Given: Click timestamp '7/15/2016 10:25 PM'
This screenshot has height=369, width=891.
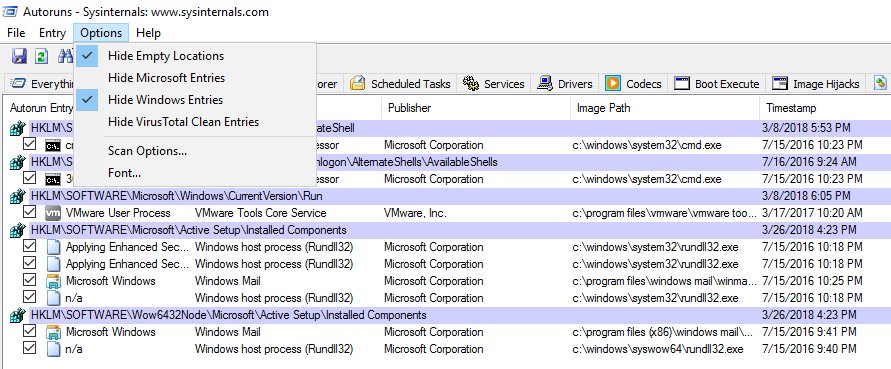Looking at the screenshot, I should 812,281.
